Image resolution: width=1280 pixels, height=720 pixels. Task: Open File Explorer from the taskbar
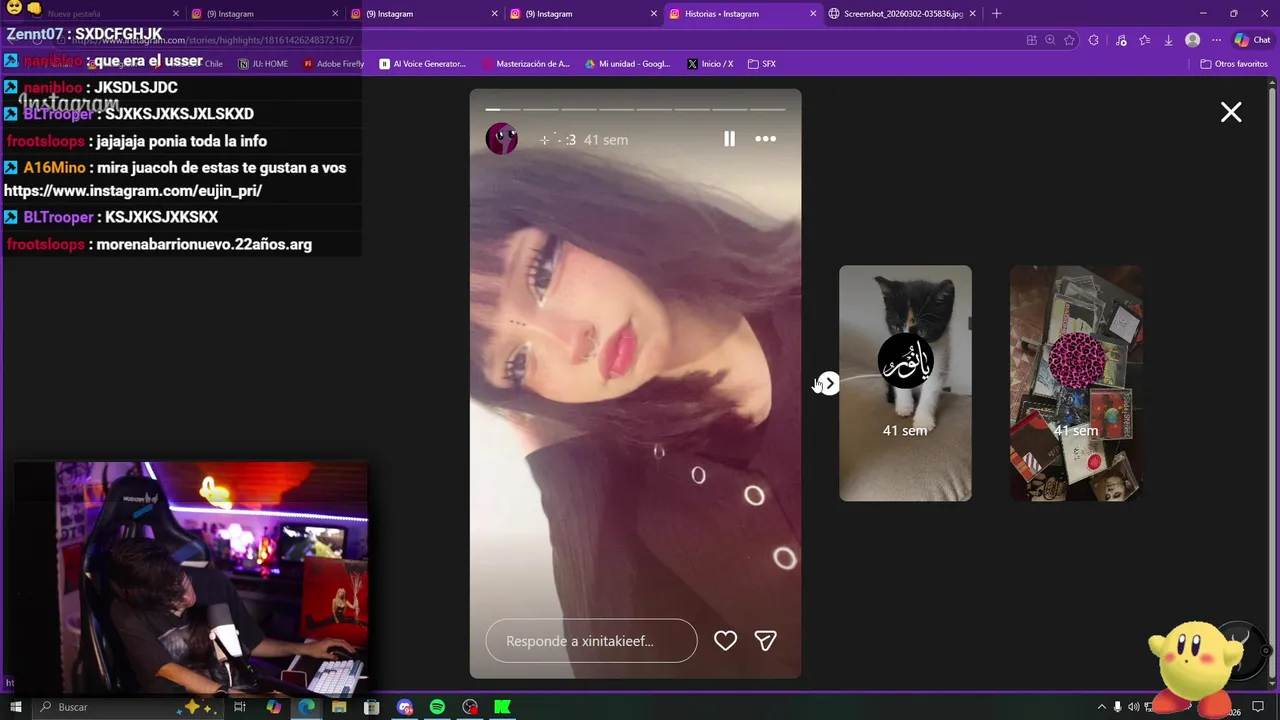(339, 707)
